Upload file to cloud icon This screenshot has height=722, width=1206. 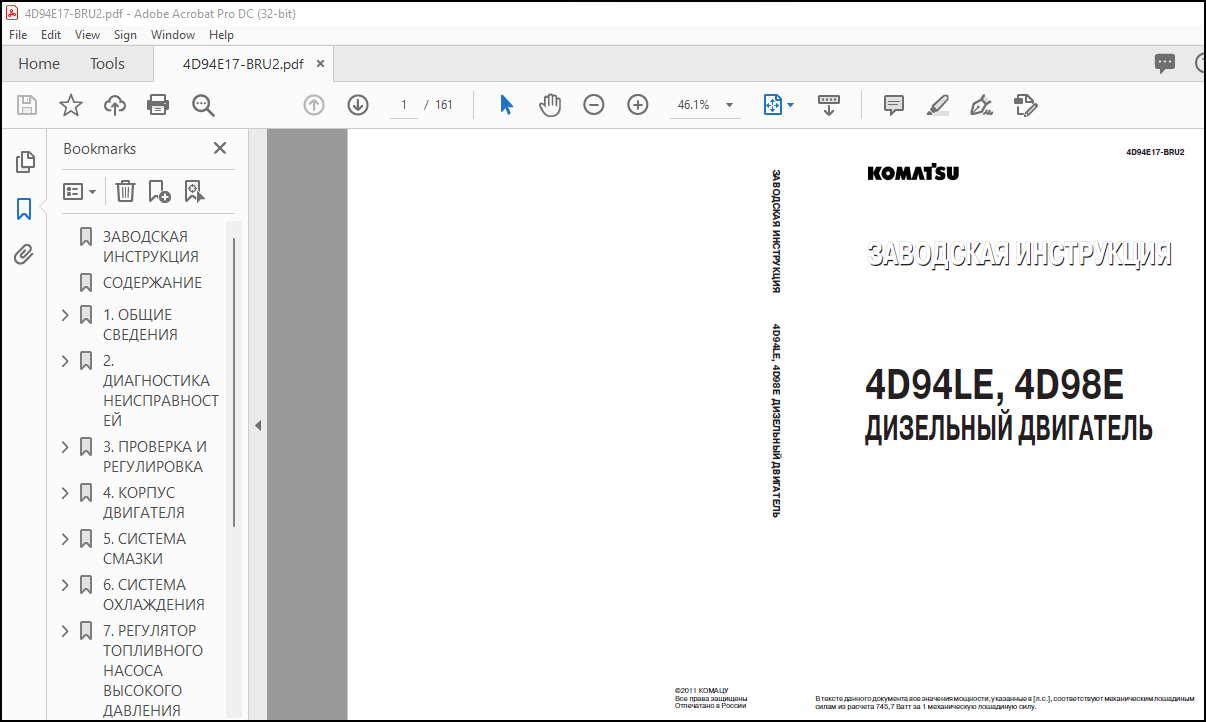pos(115,105)
